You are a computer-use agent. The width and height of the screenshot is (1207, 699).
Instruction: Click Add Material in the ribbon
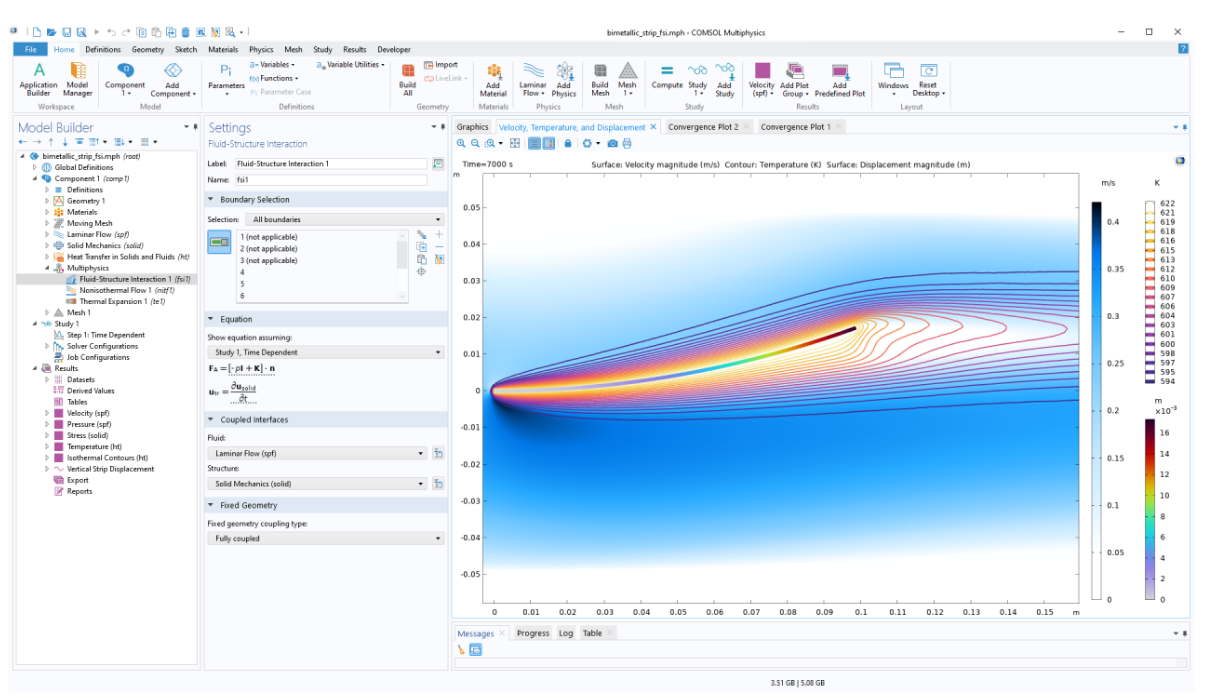coord(493,78)
